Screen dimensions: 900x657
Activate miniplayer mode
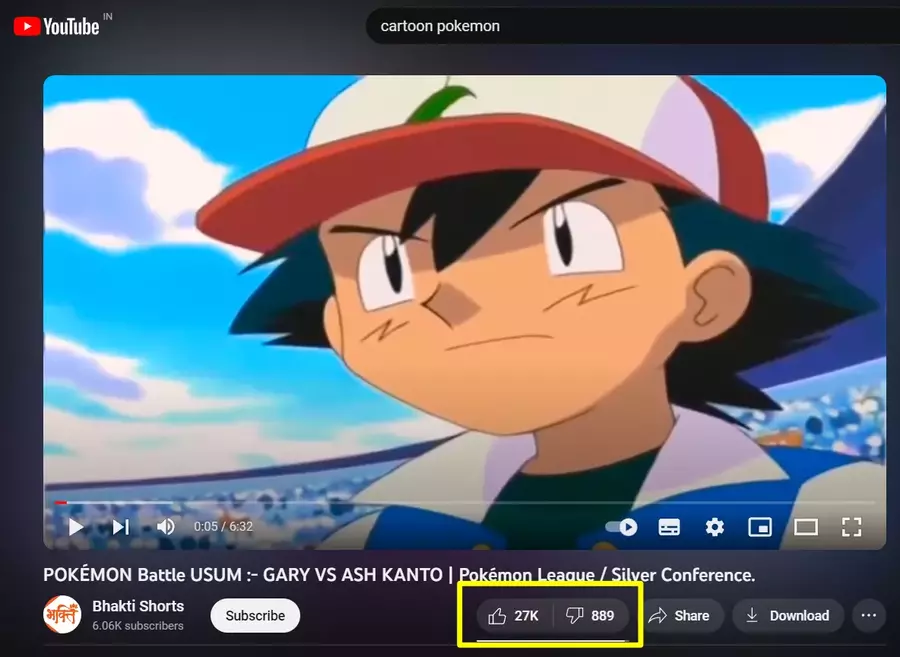761,526
